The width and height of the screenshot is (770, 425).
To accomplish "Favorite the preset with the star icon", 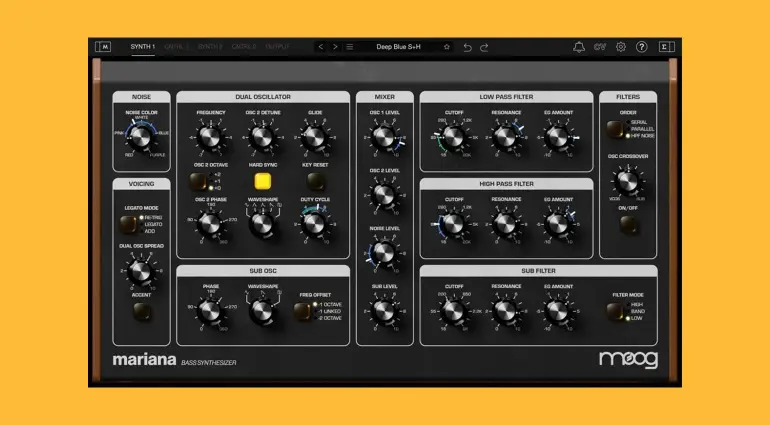I will 446,47.
